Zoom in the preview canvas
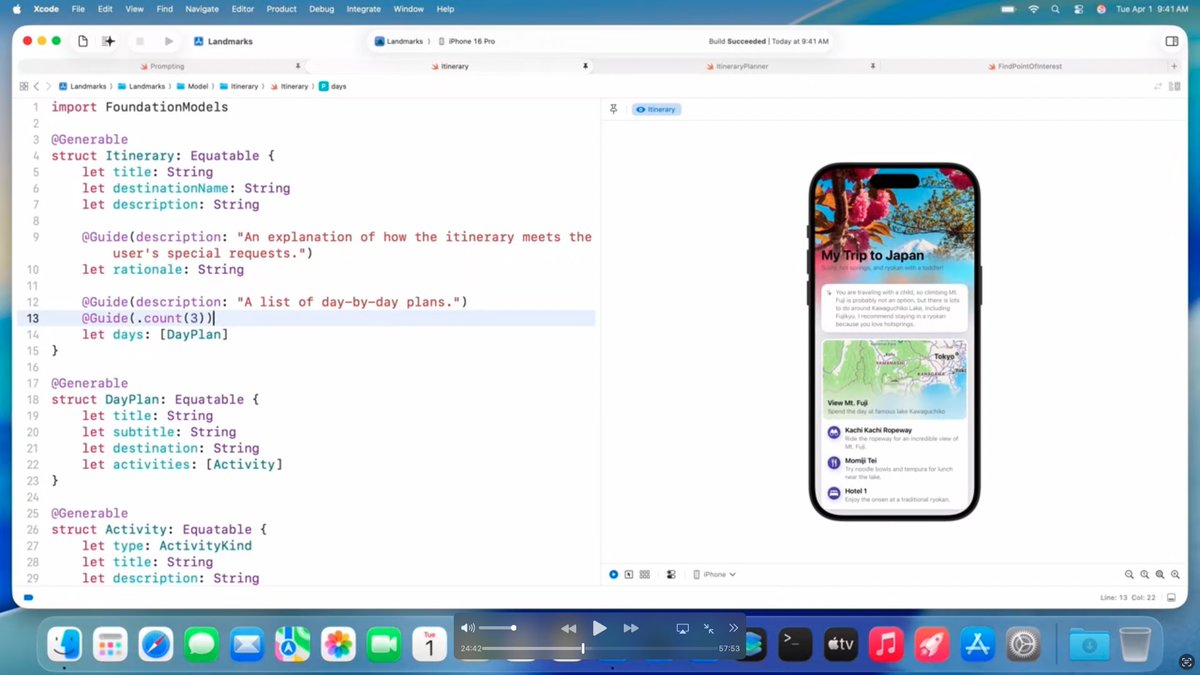 point(1176,574)
